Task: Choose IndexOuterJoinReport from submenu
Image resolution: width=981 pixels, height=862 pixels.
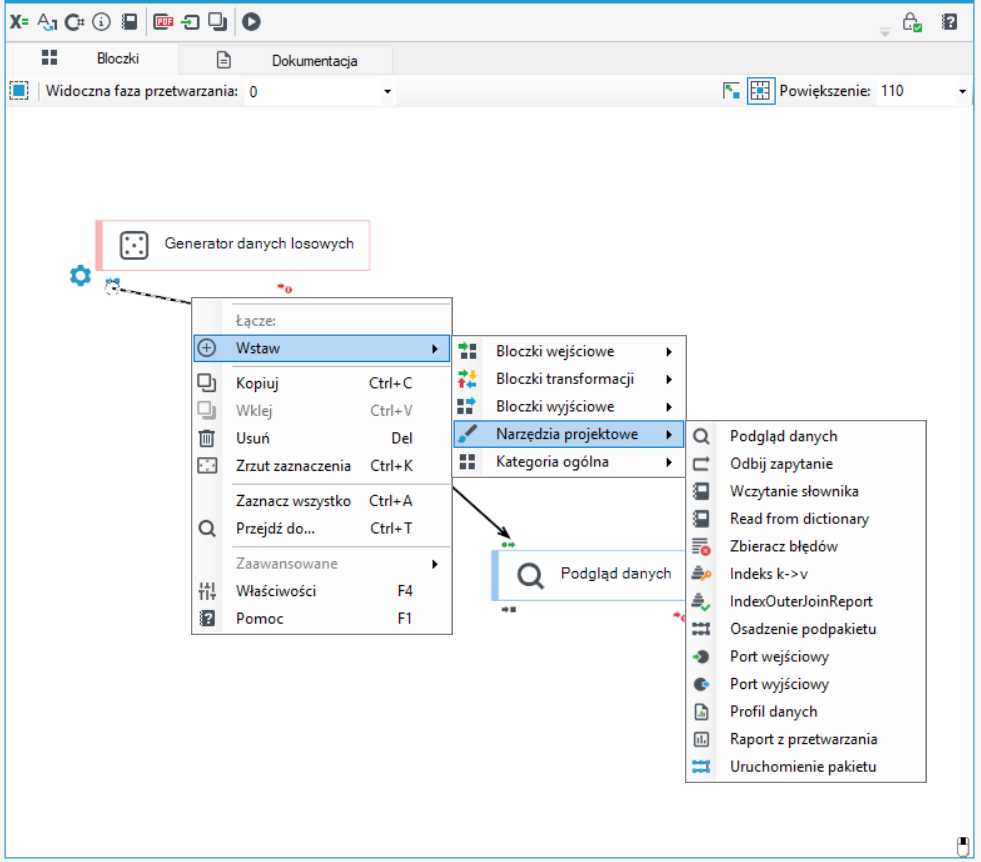Action: (x=806, y=601)
